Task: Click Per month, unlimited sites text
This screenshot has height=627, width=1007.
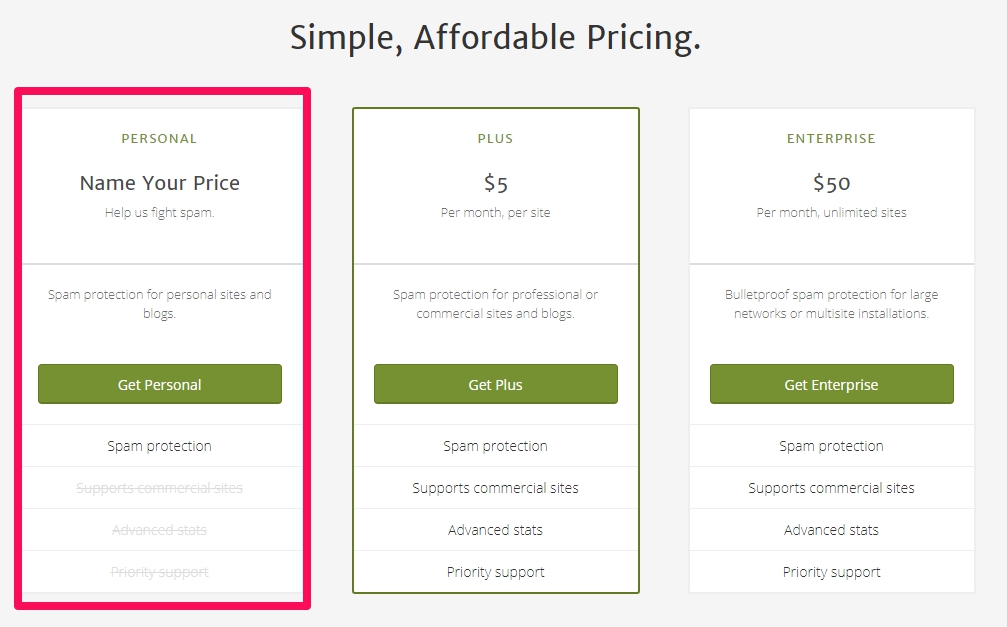Action: 832,213
